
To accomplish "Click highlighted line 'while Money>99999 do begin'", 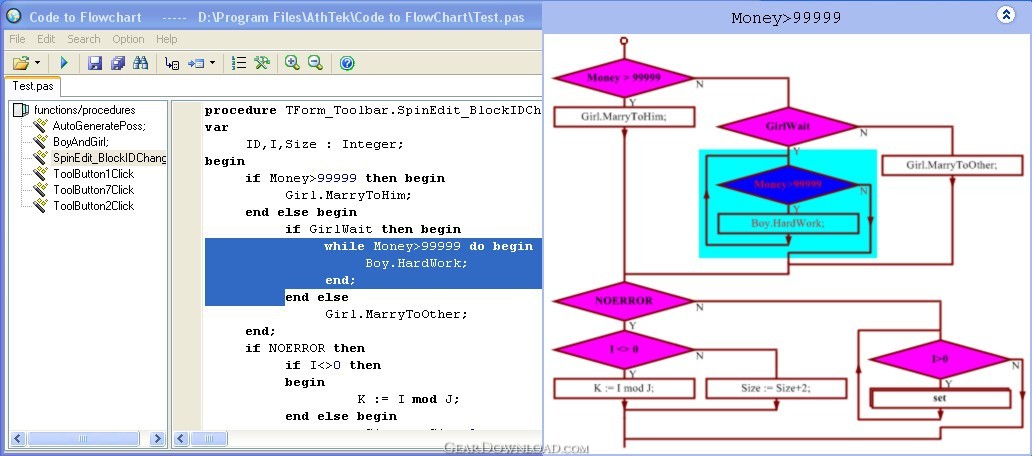I will tap(428, 246).
